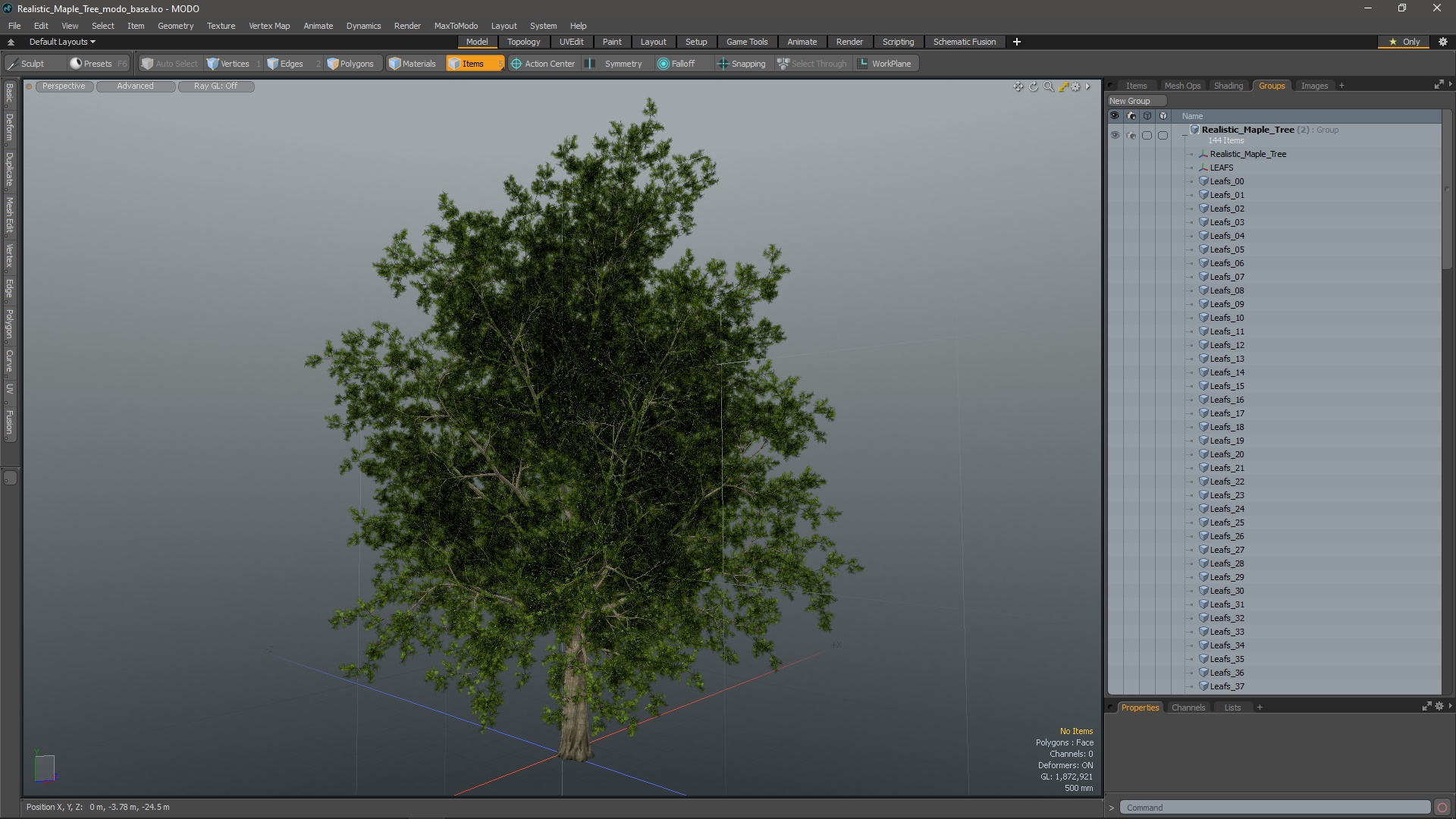Collapse the Realistic_Maple_Tree group tree
The image size is (1456, 819).
coord(1185,135)
